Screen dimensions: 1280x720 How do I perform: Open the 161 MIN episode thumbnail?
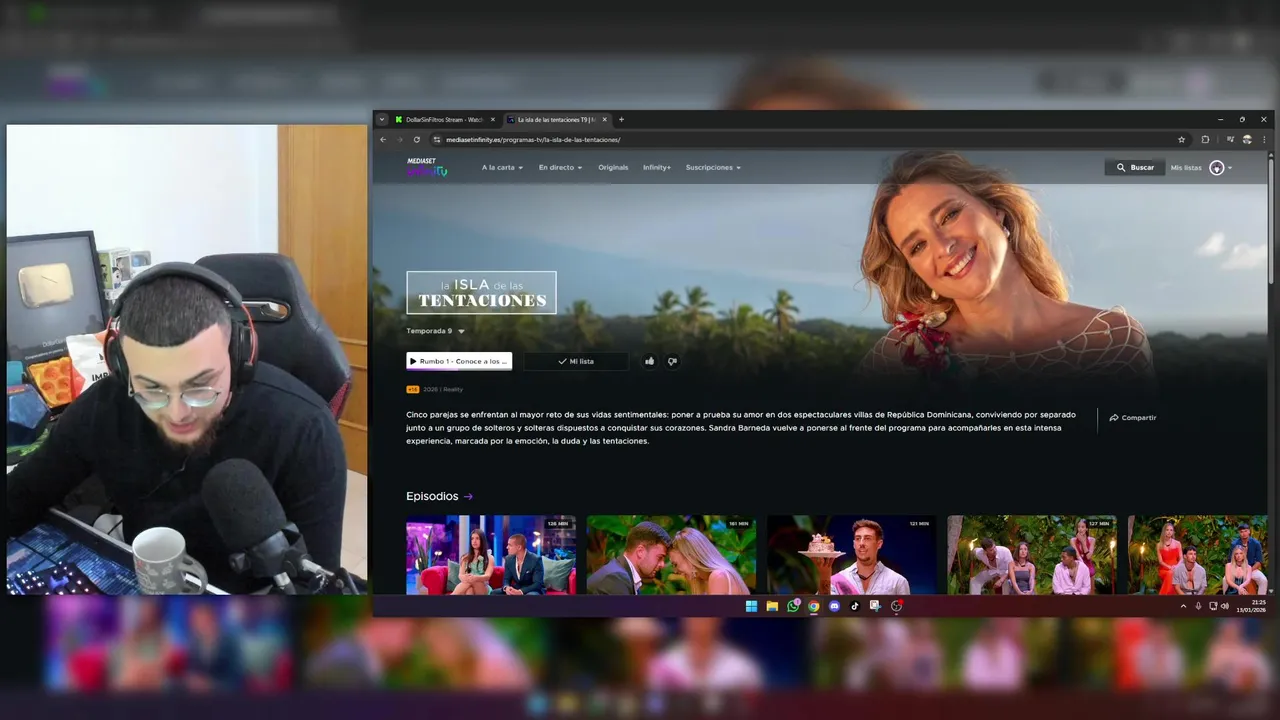click(672, 555)
